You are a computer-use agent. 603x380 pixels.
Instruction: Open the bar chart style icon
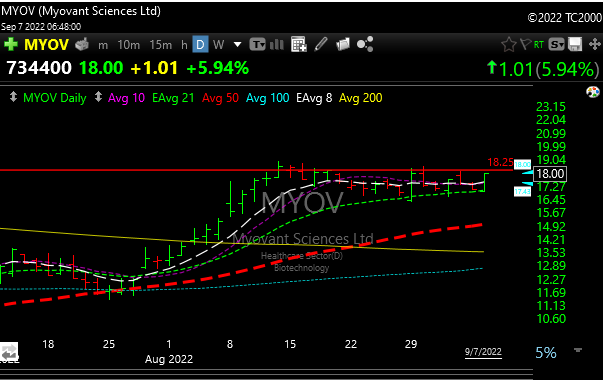point(277,45)
